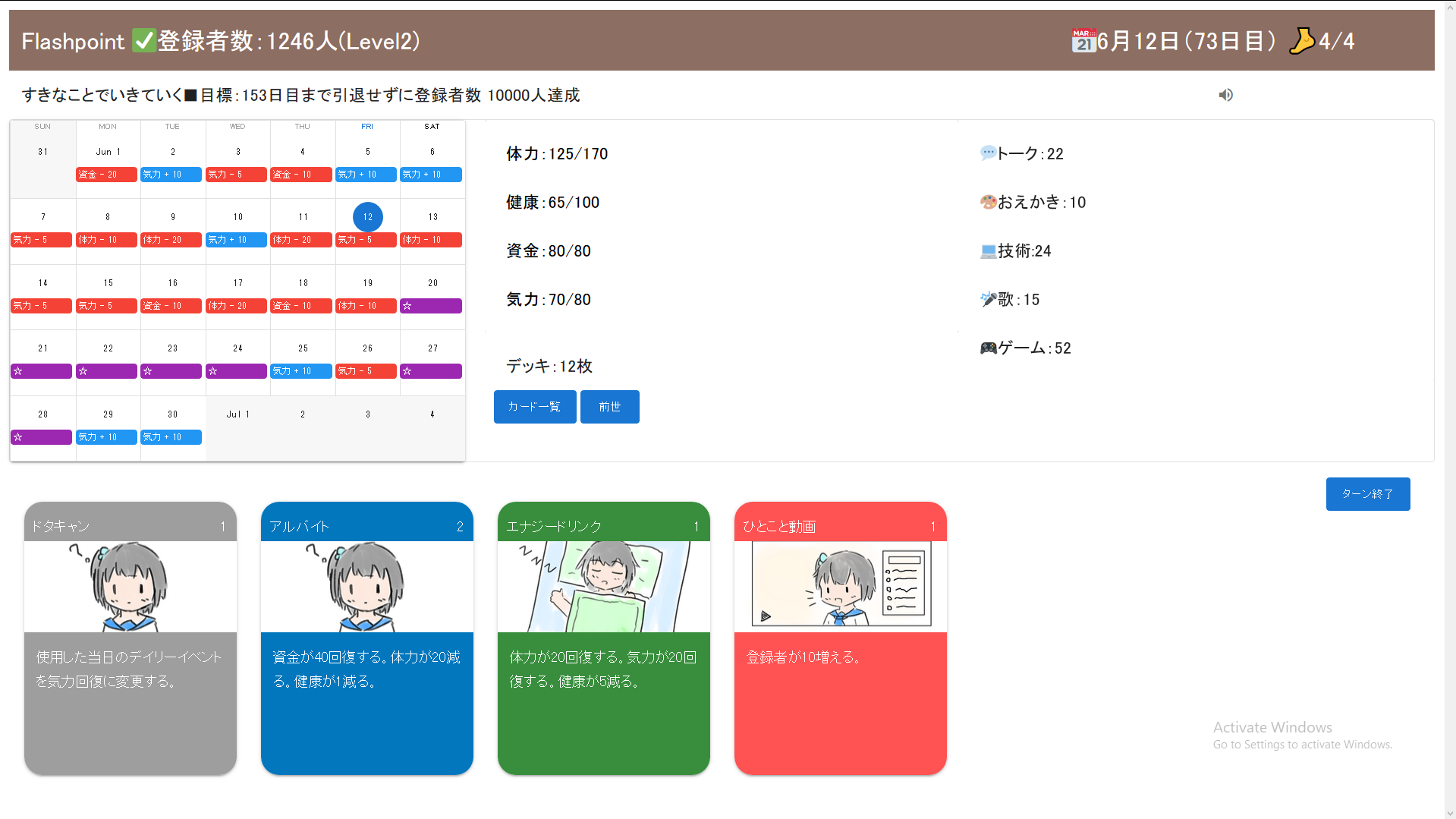The width and height of the screenshot is (1456, 819).
Task: Click the 体力 - 20 event on June 11
Action: click(x=301, y=240)
